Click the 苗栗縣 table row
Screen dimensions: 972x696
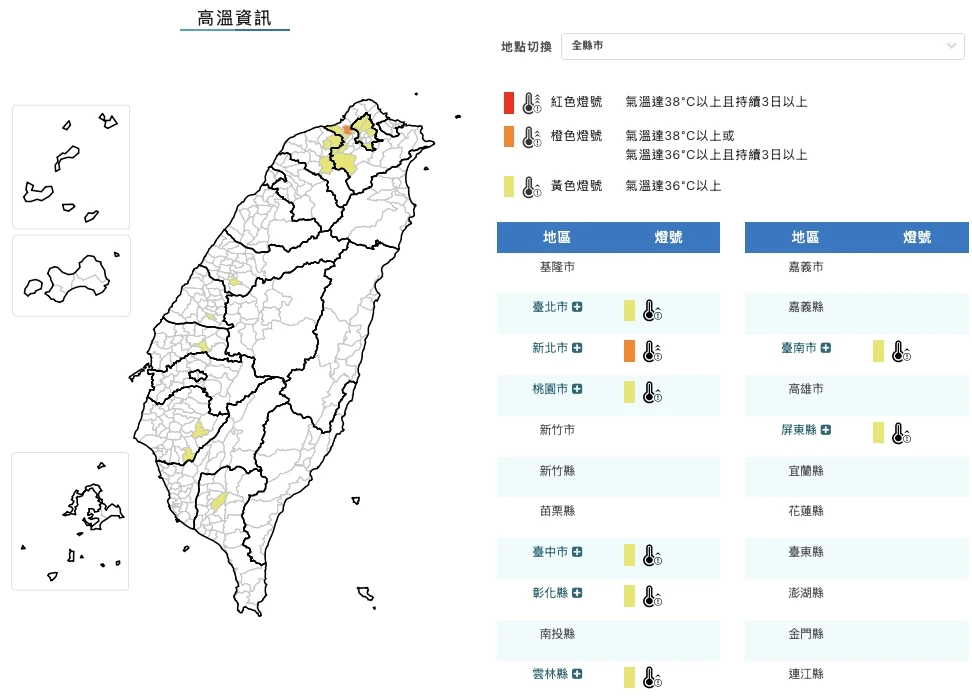click(x=608, y=518)
